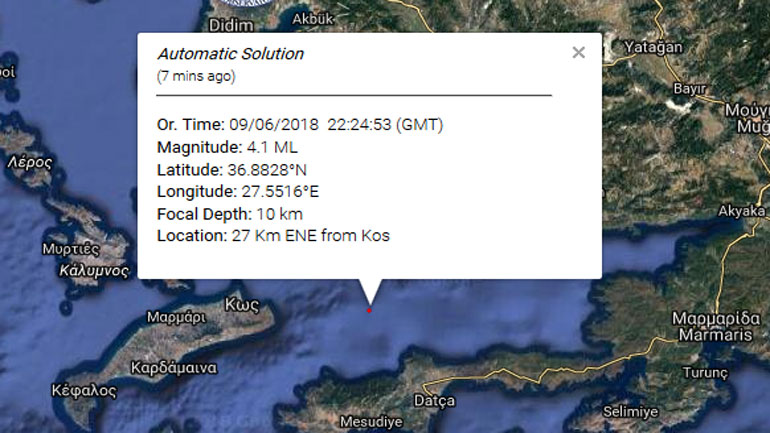Click the Akbük map label
770x433 pixels.
tap(313, 19)
